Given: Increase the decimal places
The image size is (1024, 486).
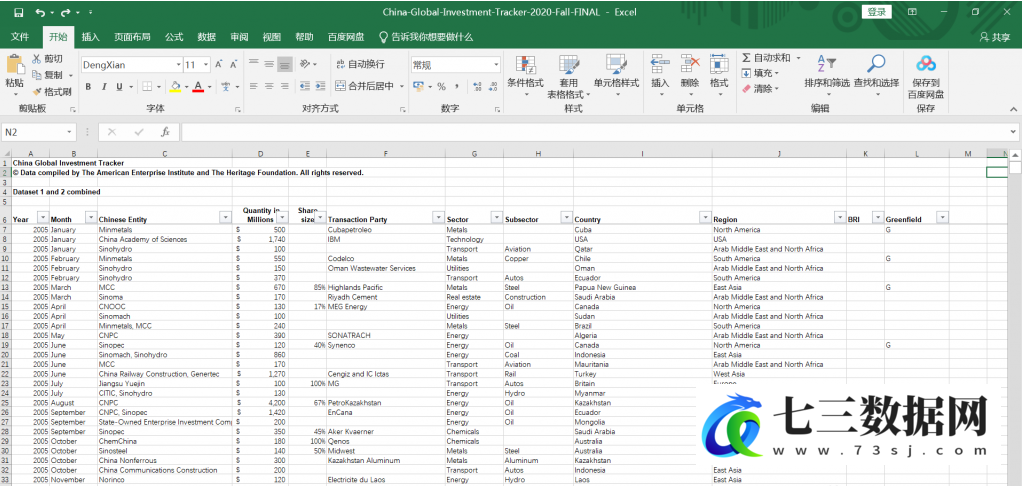Looking at the screenshot, I should [477, 86].
